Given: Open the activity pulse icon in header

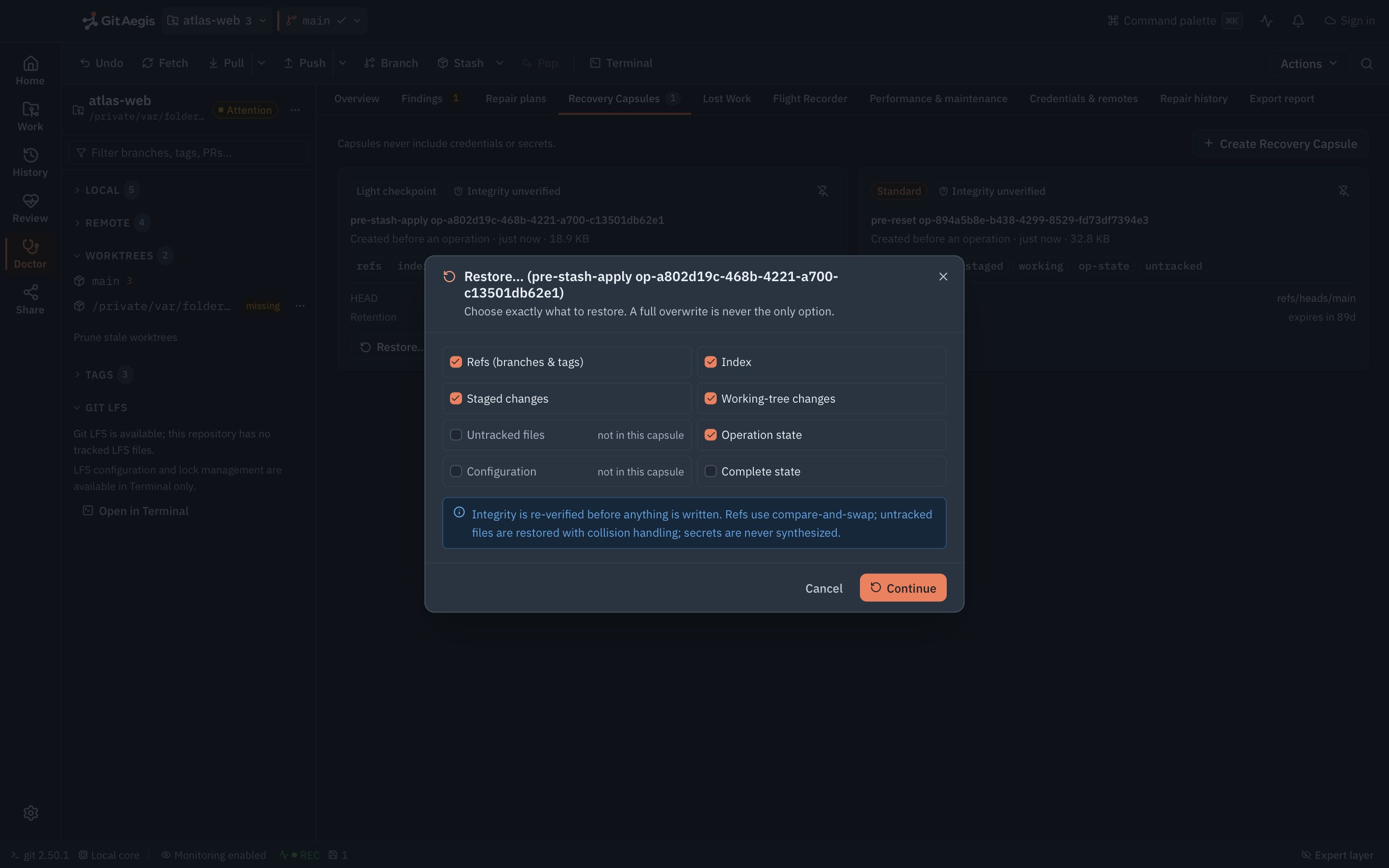Looking at the screenshot, I should point(1266,21).
